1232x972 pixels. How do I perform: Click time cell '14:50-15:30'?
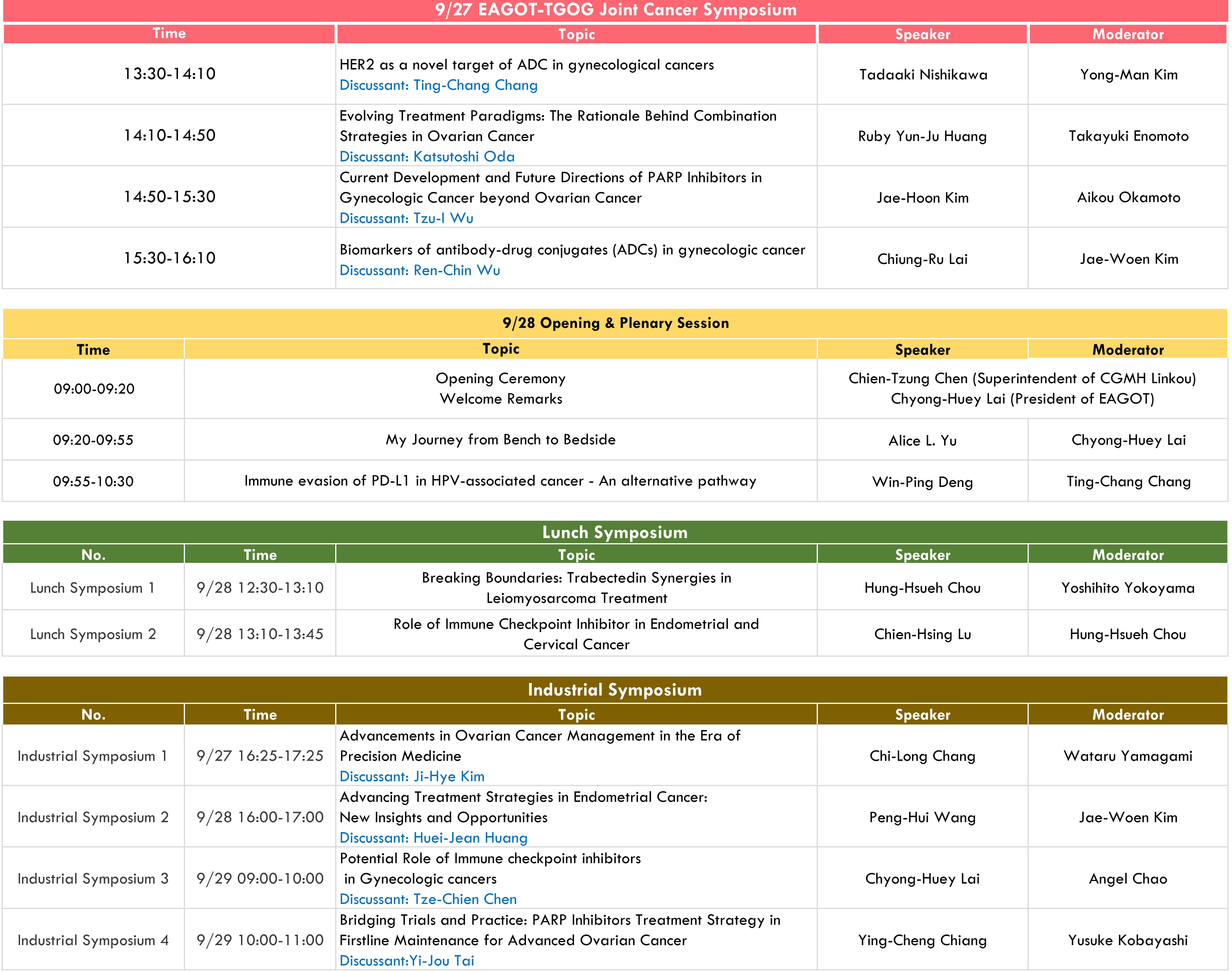pyautogui.click(x=170, y=197)
